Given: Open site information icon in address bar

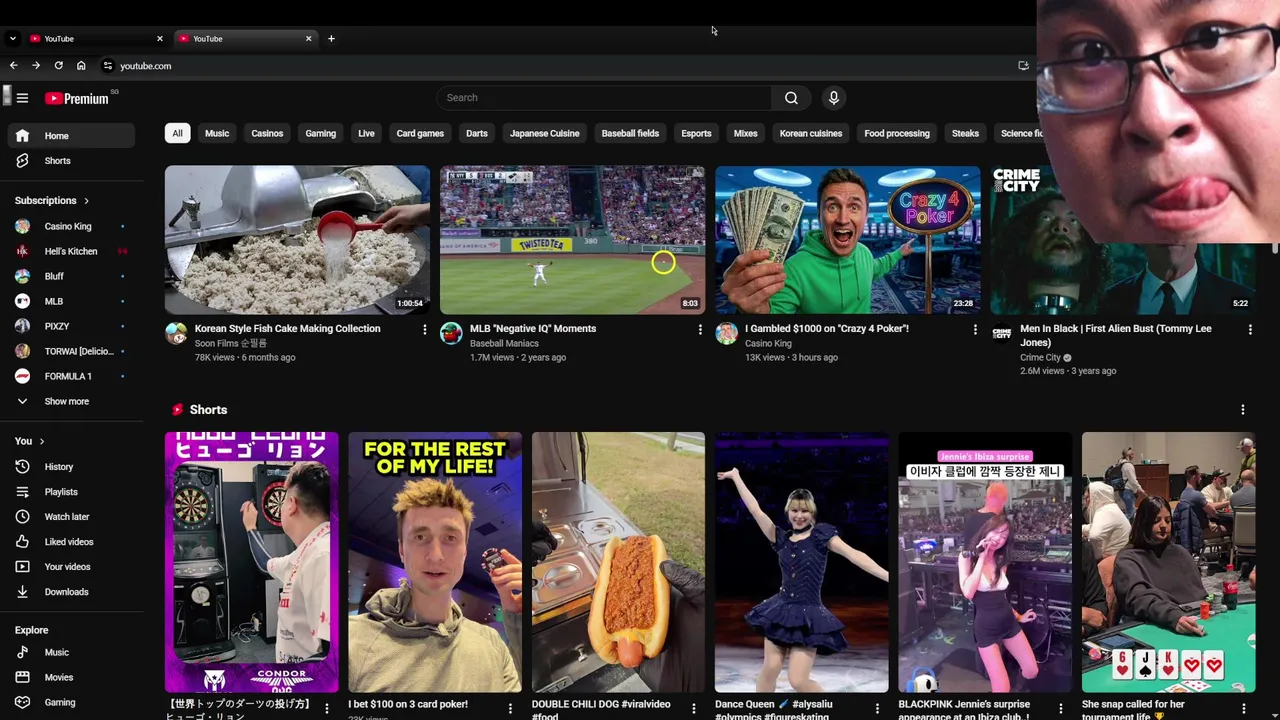Looking at the screenshot, I should point(108,66).
